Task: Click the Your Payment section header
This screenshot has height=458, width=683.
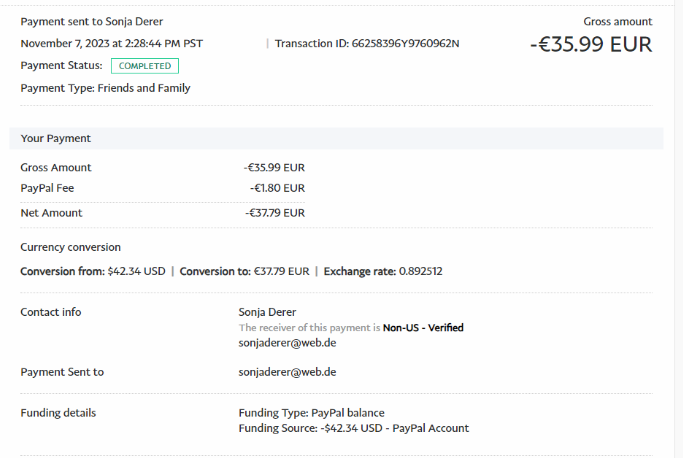Action: (56, 138)
